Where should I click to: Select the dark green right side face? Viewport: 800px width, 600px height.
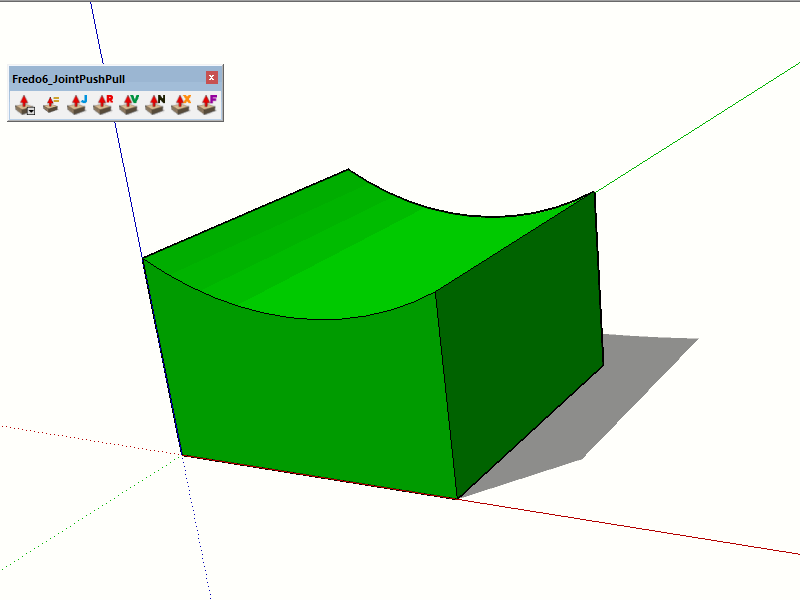tap(520, 340)
